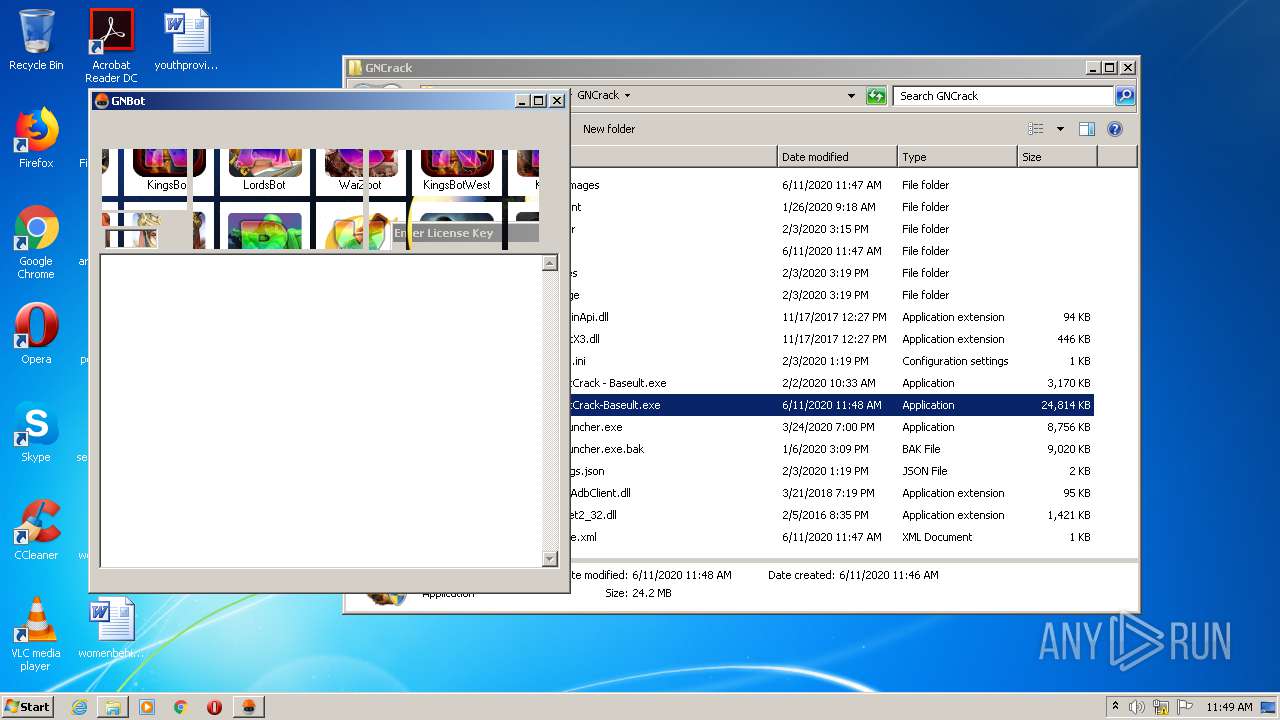Click inside the GNBot log text area
The height and width of the screenshot is (720, 1280).
(321, 411)
